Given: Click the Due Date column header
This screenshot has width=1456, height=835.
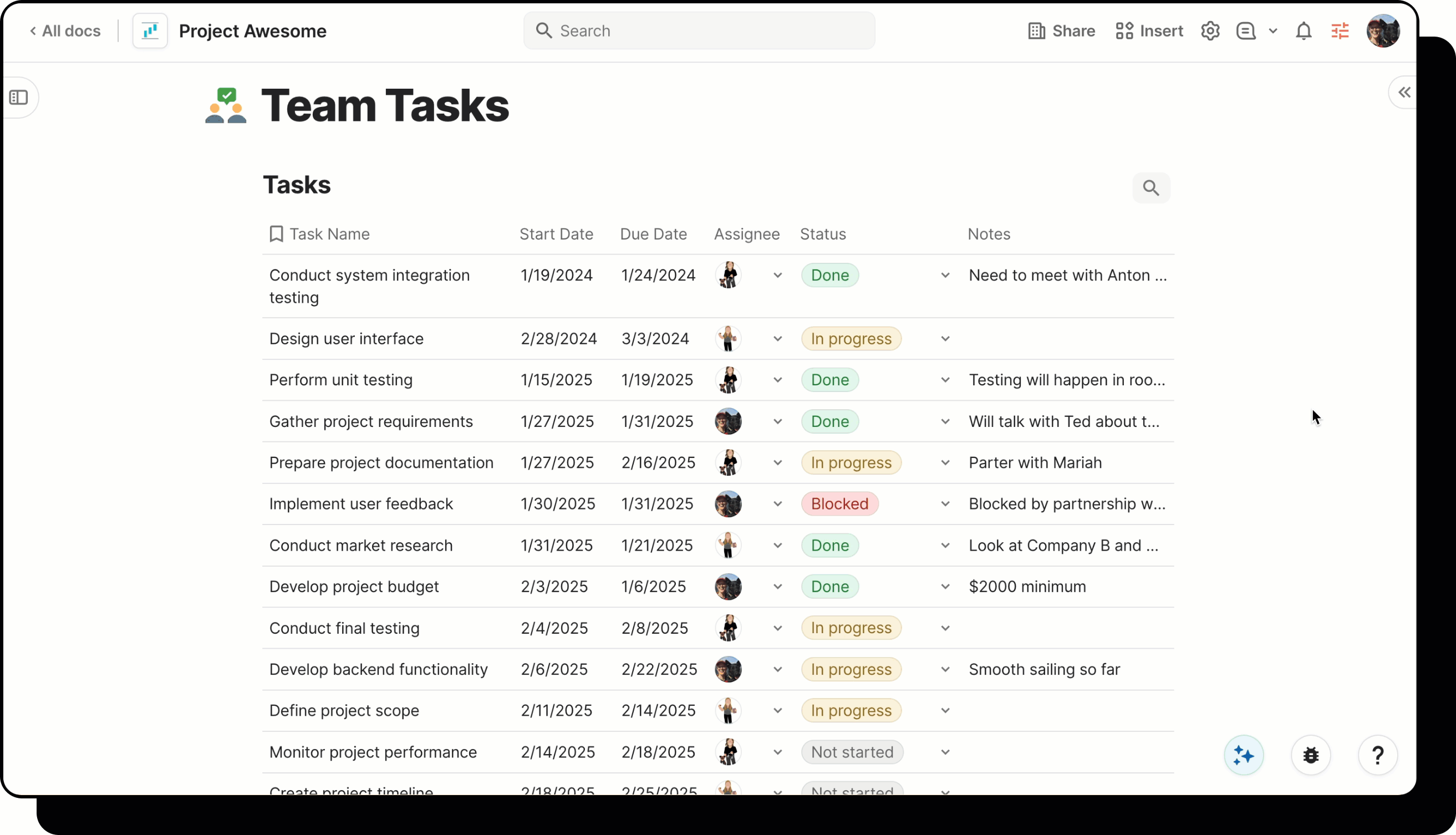Looking at the screenshot, I should click(x=653, y=234).
